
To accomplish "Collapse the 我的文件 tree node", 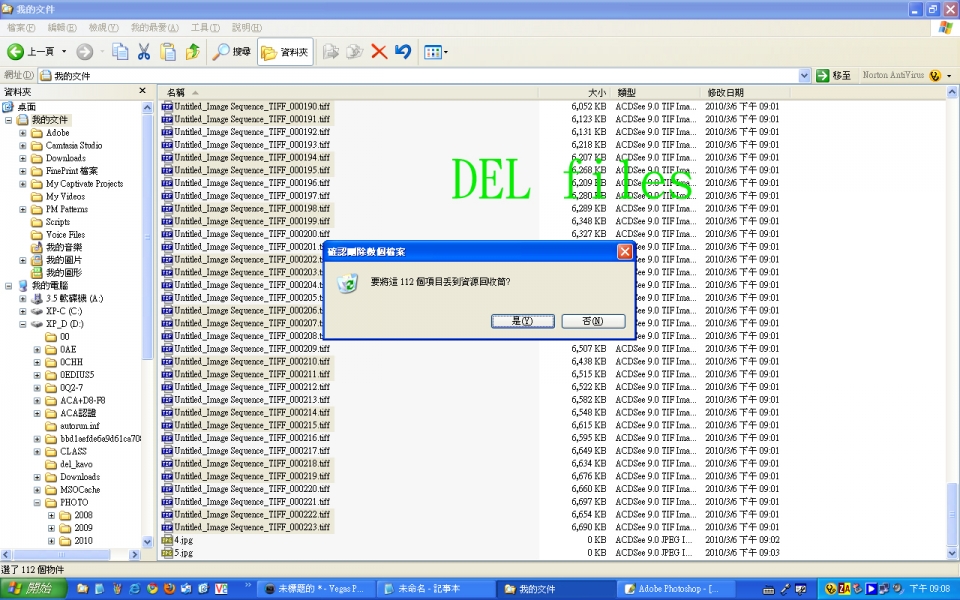I will click(9, 120).
